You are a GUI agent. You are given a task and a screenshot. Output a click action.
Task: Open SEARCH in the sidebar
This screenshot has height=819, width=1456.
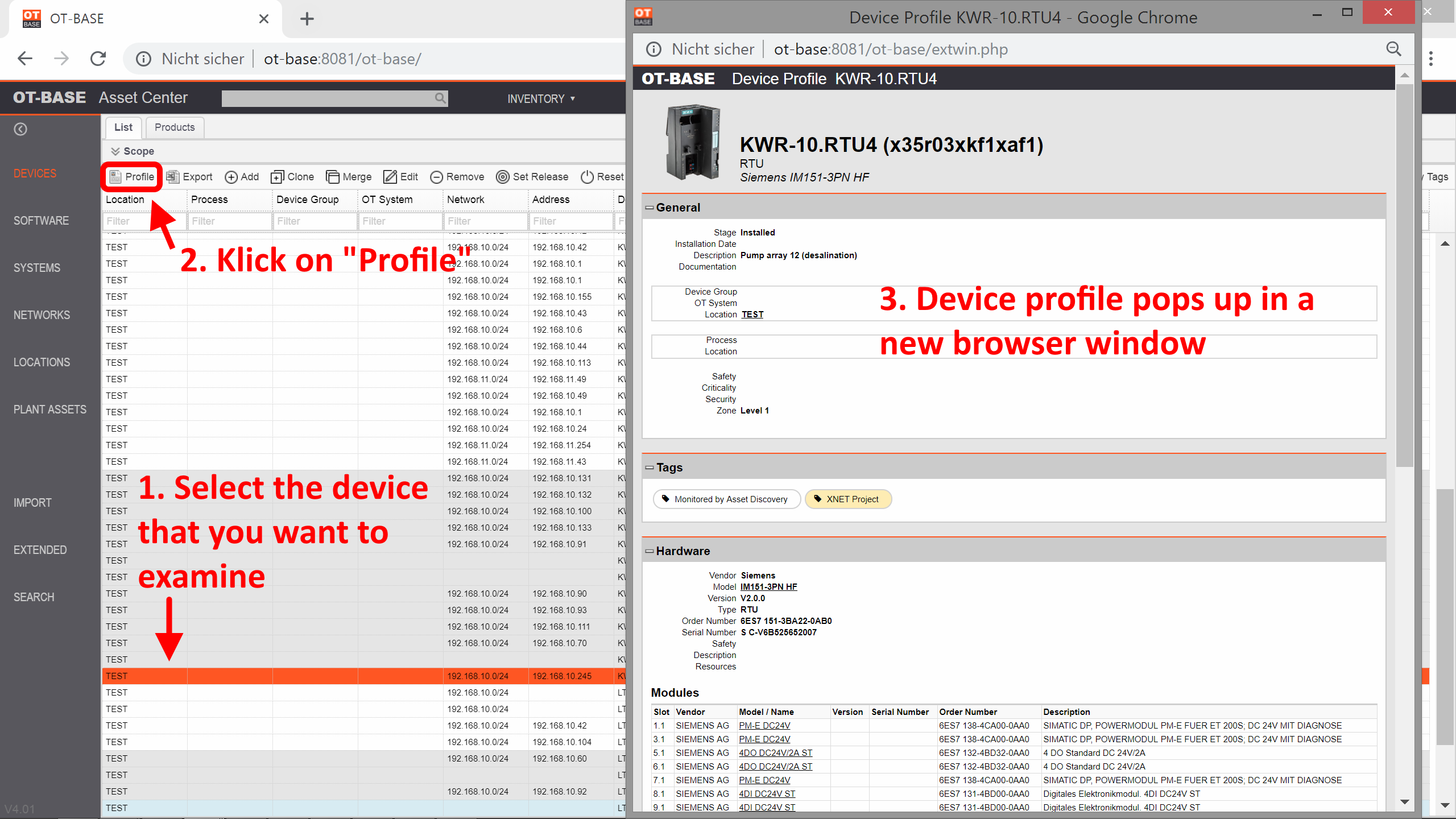click(34, 597)
